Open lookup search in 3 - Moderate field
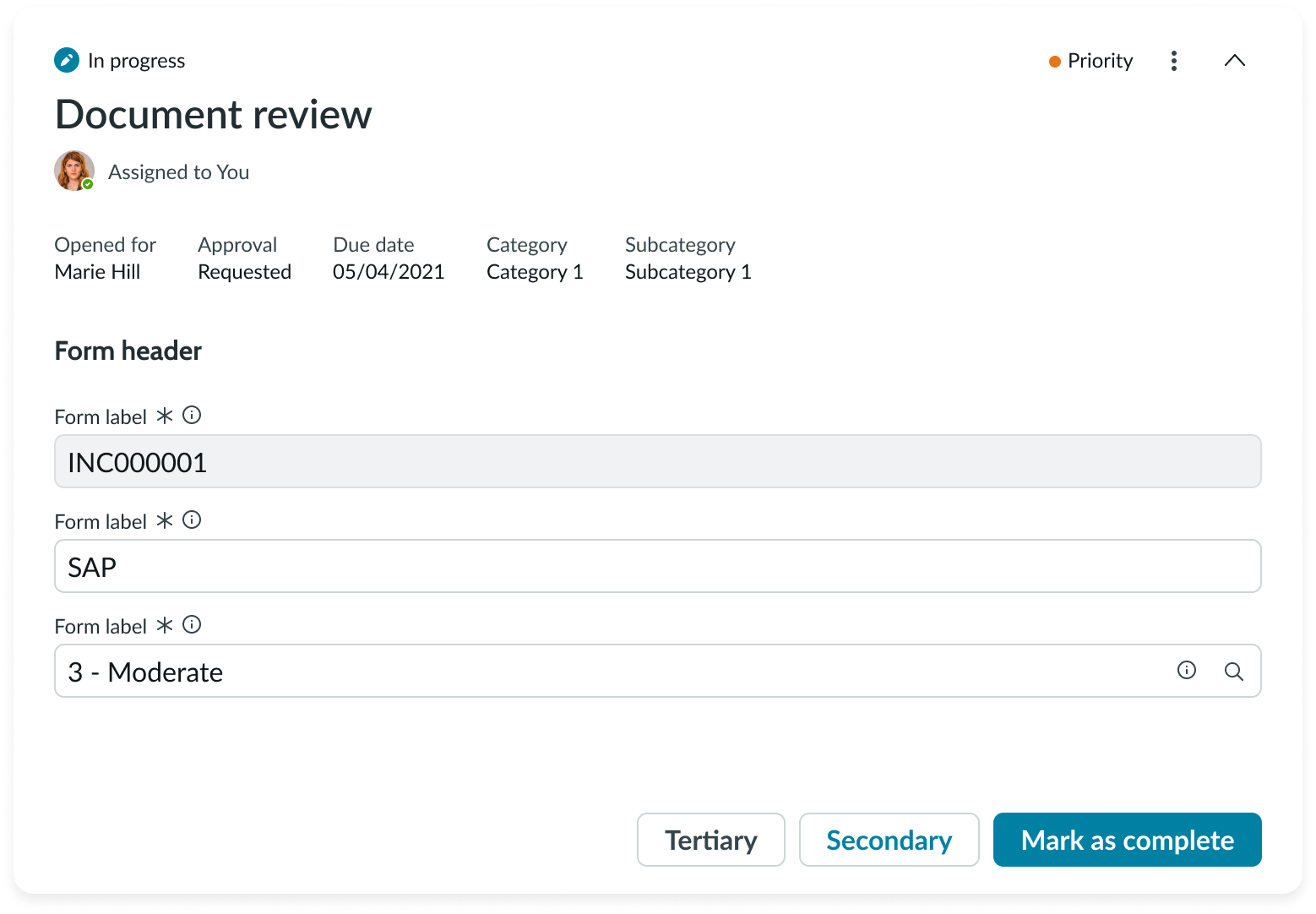Image resolution: width=1316 pixels, height=914 pixels. point(1233,672)
